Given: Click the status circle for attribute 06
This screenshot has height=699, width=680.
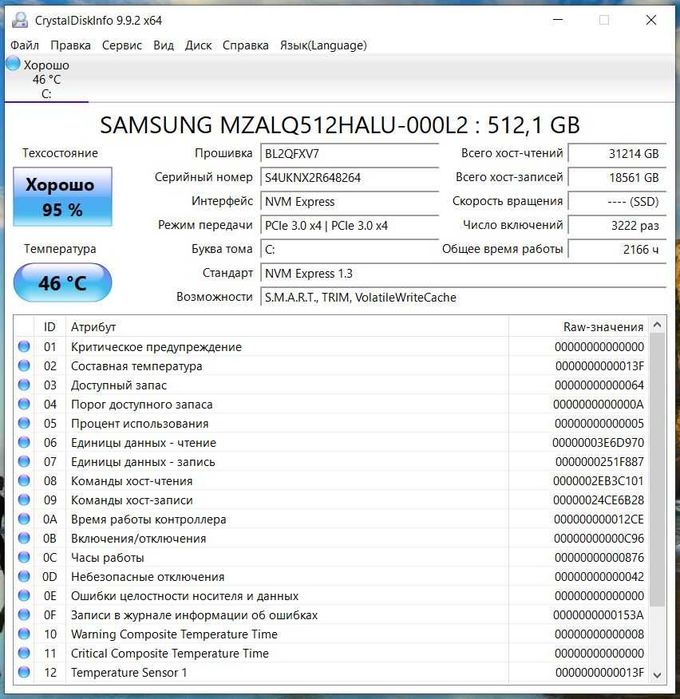Looking at the screenshot, I should click(24, 442).
